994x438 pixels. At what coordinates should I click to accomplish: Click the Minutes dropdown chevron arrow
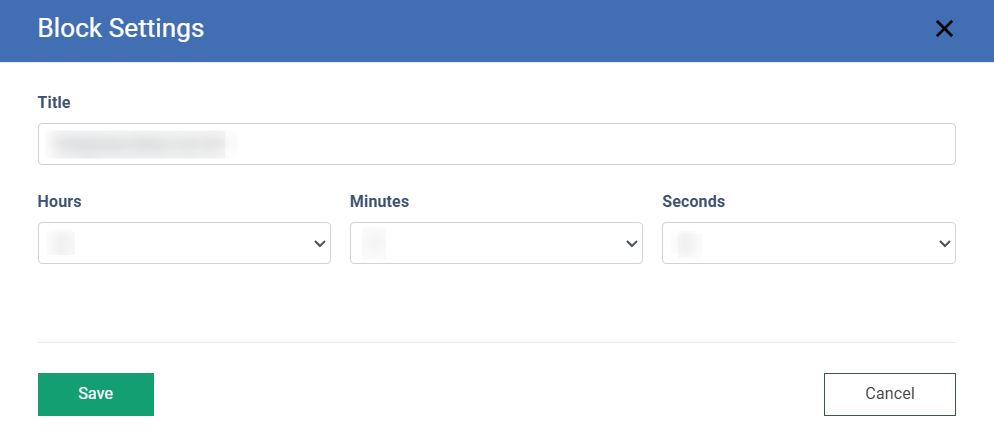pos(632,243)
